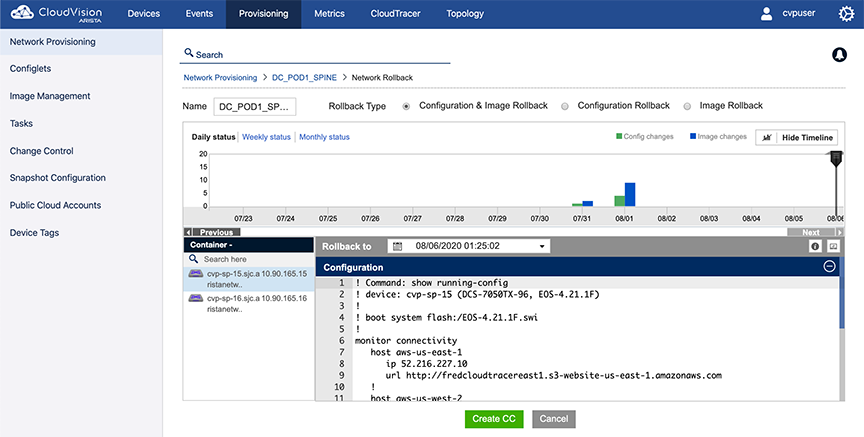Select Configuration Rollback radio button
The width and height of the screenshot is (864, 437).
(x=565, y=106)
